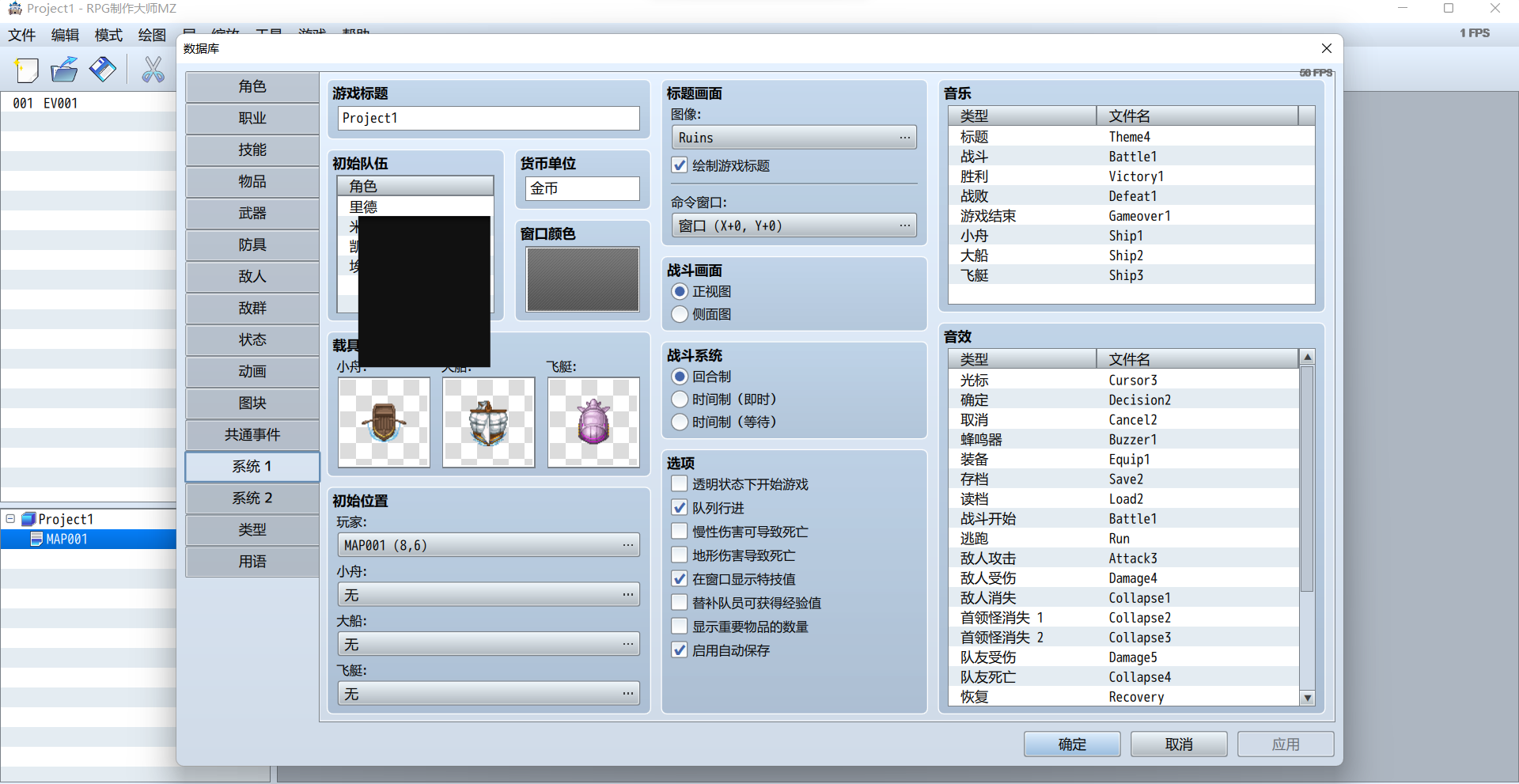Enable 显示重要物品的数量 checkbox
This screenshot has width=1519, height=784.
pyautogui.click(x=680, y=627)
